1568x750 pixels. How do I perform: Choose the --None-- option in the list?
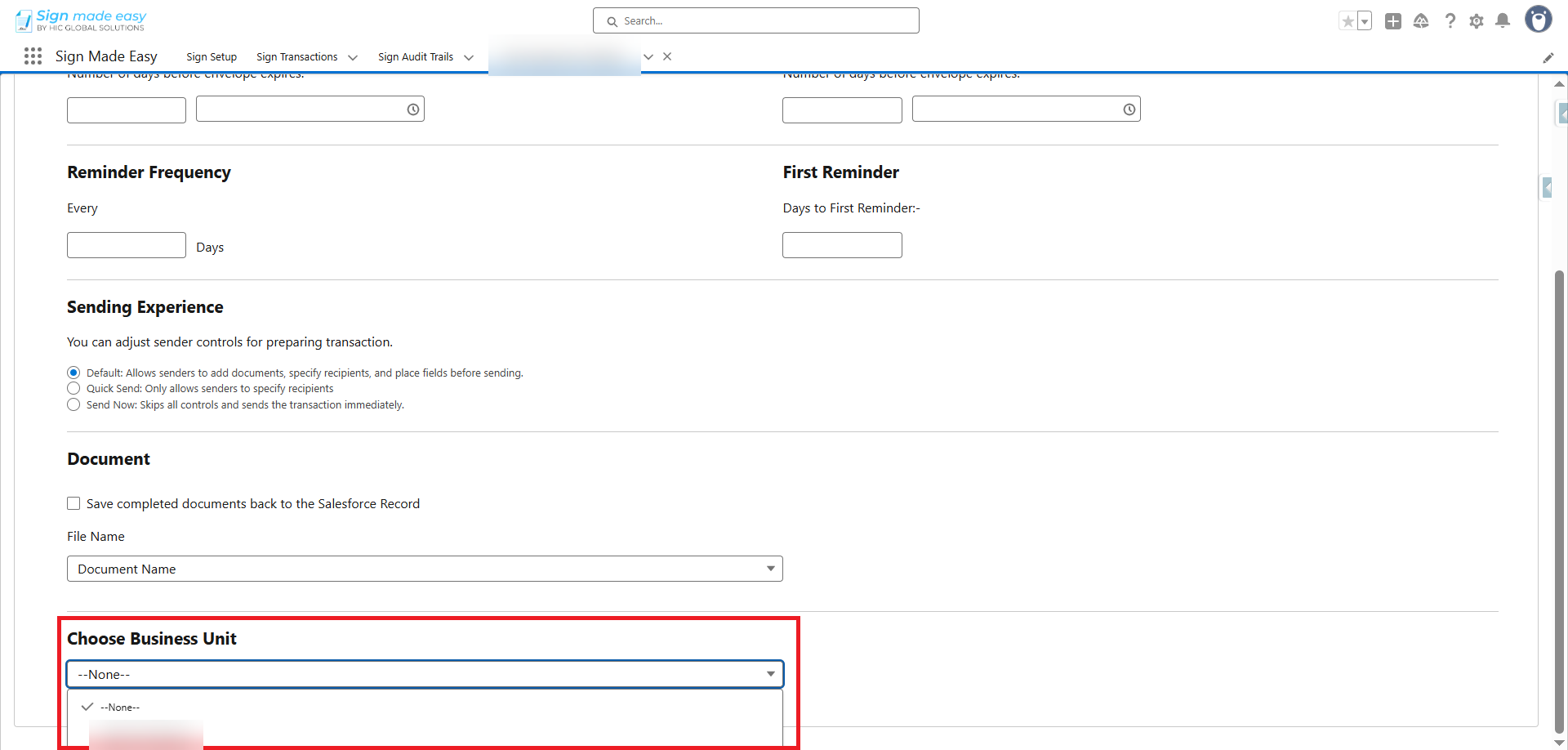[x=425, y=708]
